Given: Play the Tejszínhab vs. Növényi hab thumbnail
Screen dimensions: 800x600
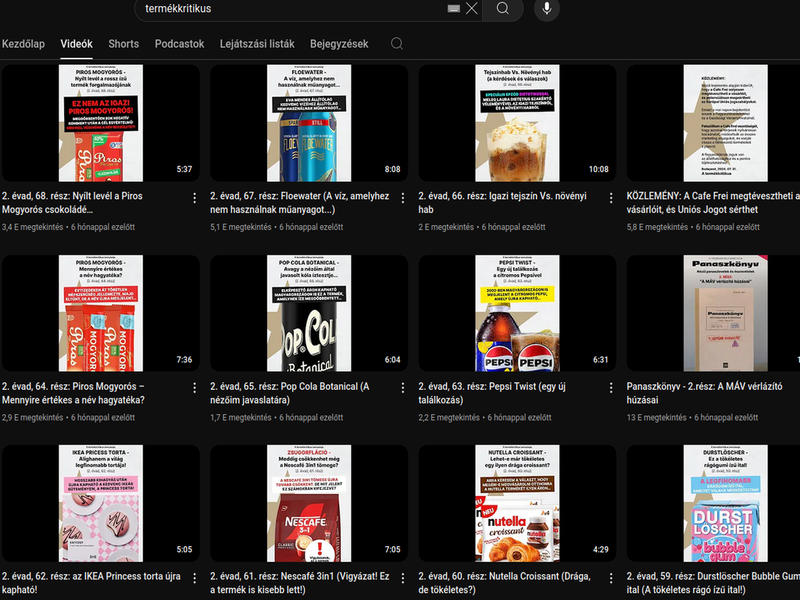Looking at the screenshot, I should [517, 123].
